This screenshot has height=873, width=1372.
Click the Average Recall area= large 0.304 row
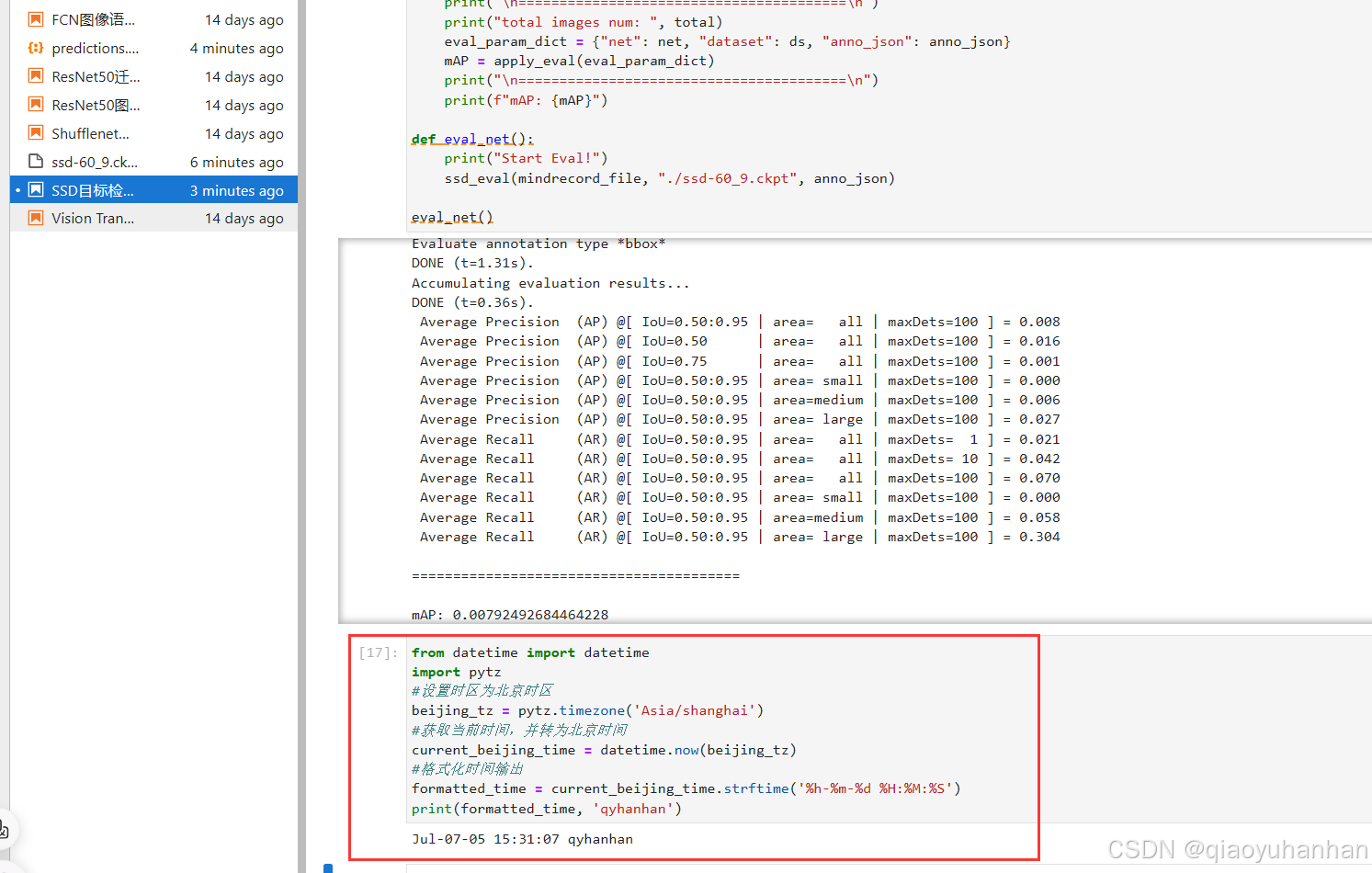tap(740, 537)
